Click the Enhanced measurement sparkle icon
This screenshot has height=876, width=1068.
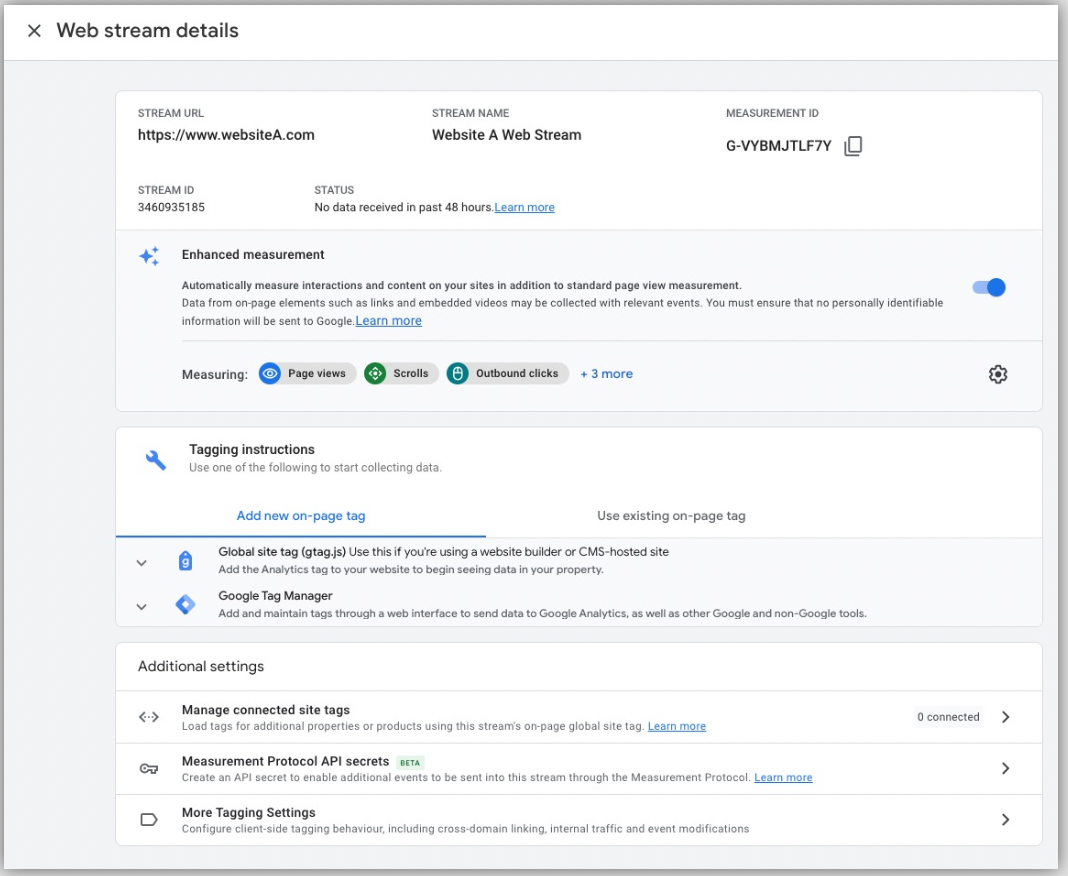[x=149, y=257]
